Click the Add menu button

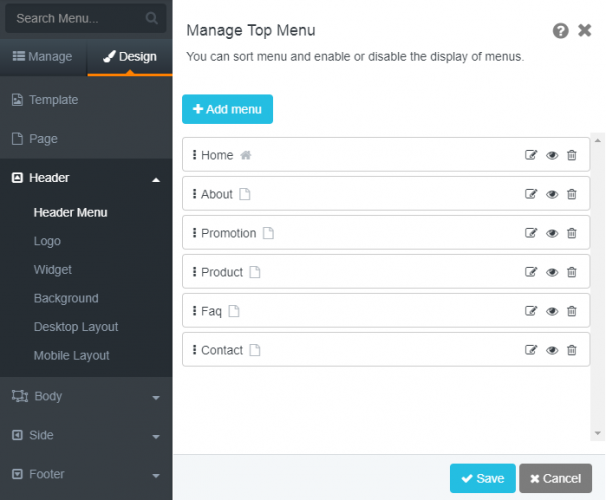[227, 109]
